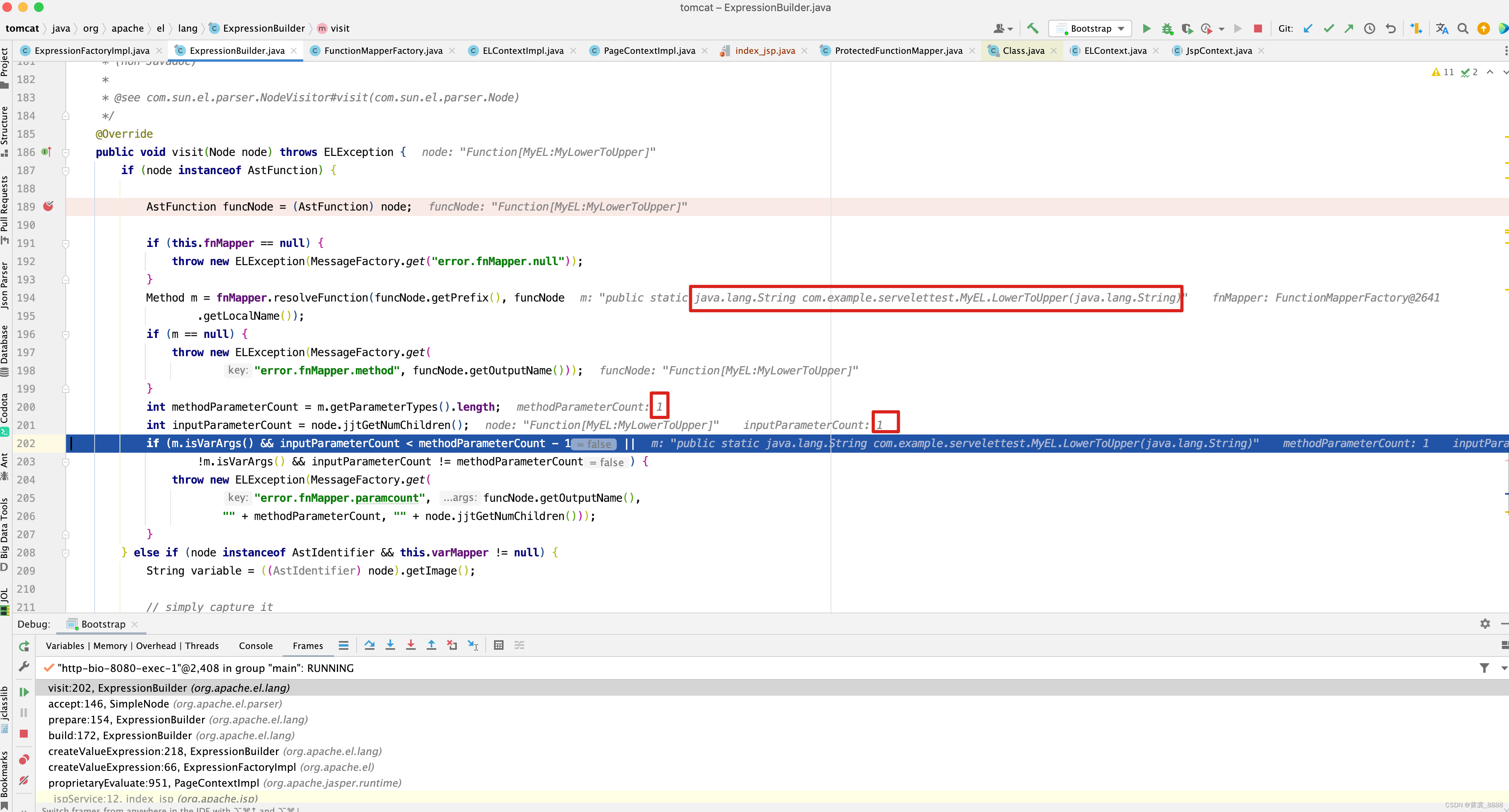Toggle breakpoint at line 189
This screenshot has width=1509, height=812.
tap(49, 206)
